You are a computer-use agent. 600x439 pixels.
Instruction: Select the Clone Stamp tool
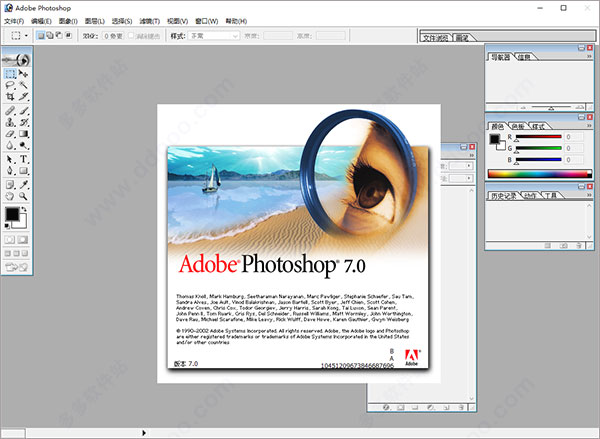[x=10, y=122]
